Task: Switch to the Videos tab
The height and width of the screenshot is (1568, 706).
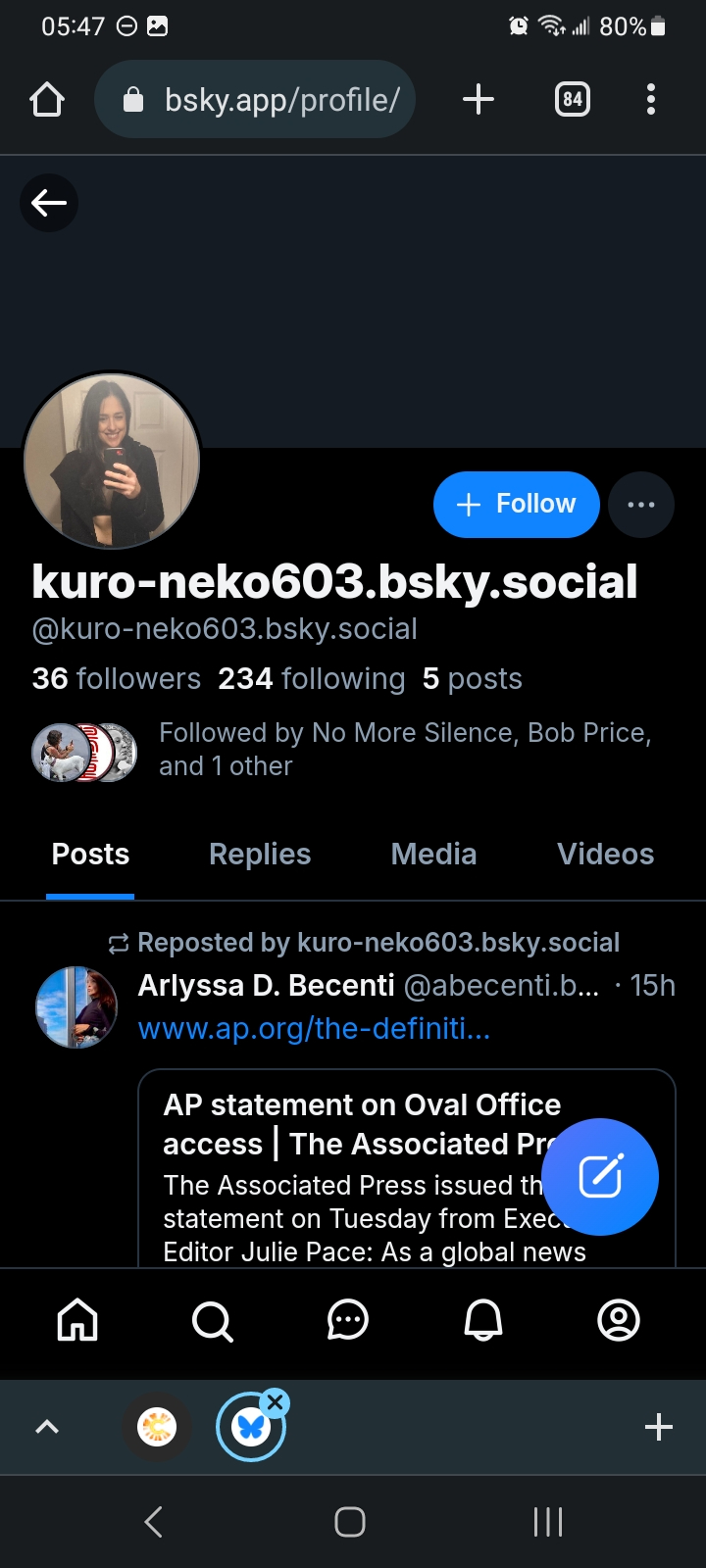Action: point(605,855)
